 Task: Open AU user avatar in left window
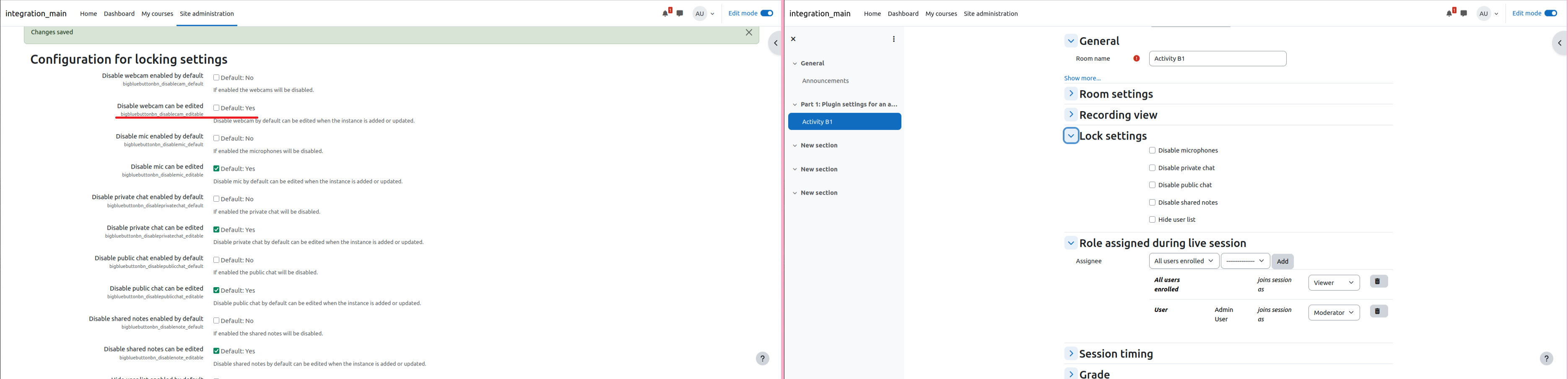point(700,13)
